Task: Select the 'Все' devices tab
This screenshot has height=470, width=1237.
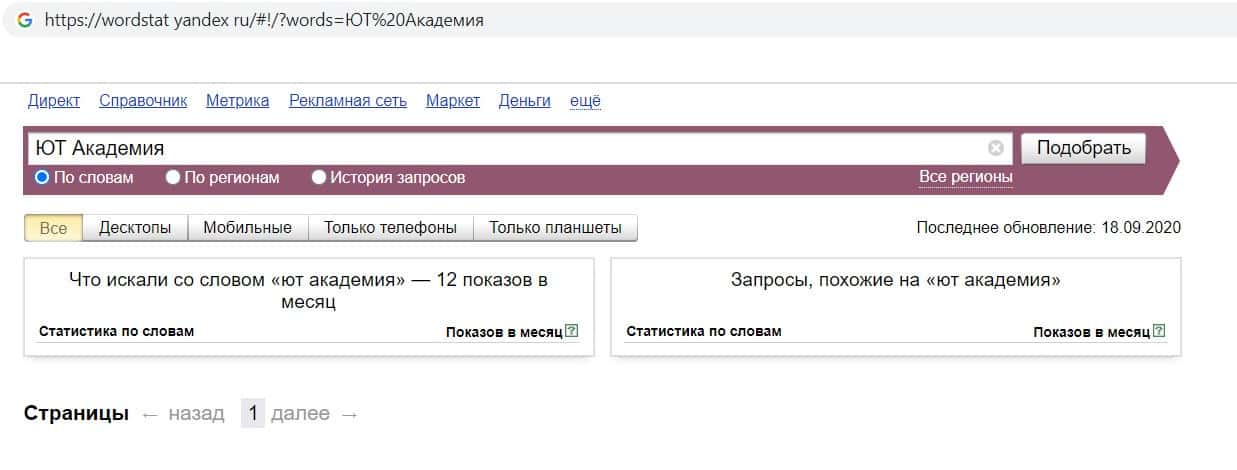Action: pos(53,228)
